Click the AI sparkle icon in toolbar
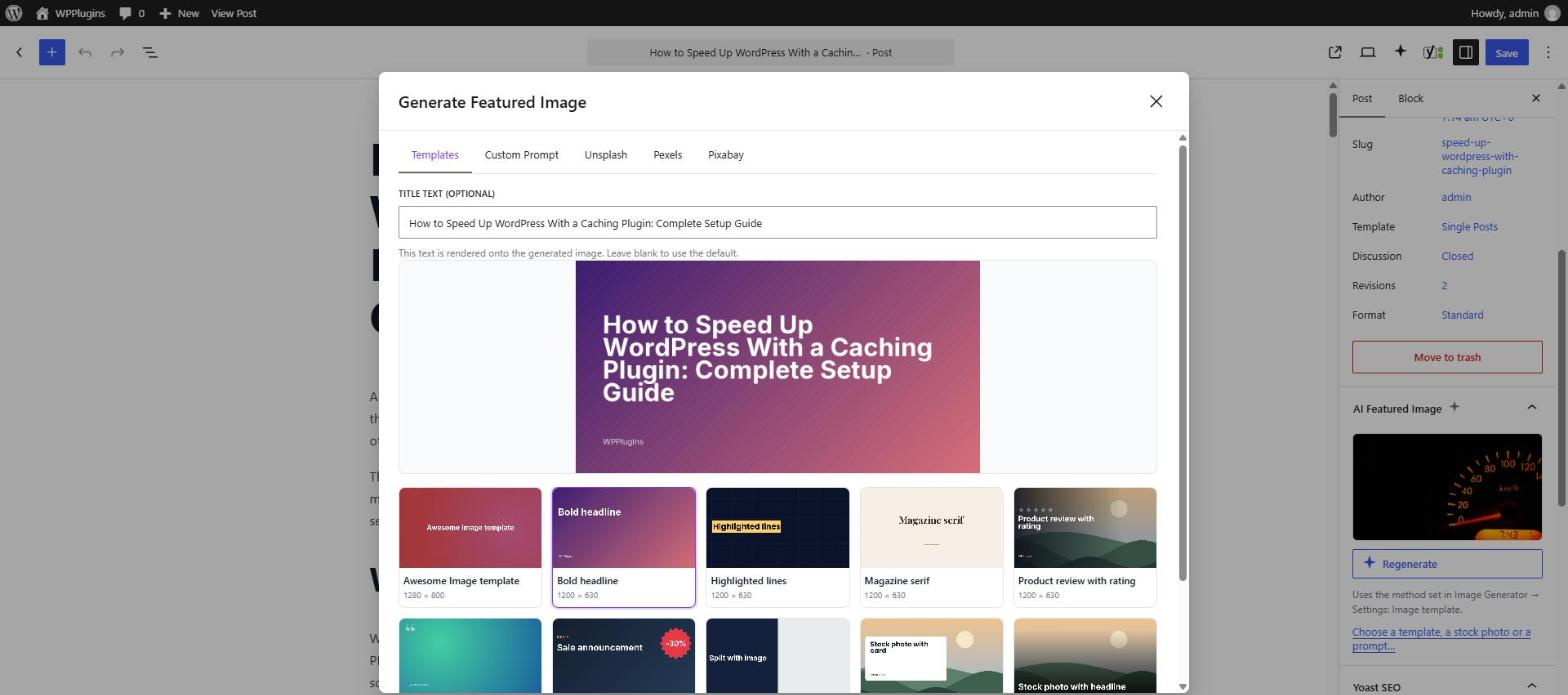 coord(1400,52)
